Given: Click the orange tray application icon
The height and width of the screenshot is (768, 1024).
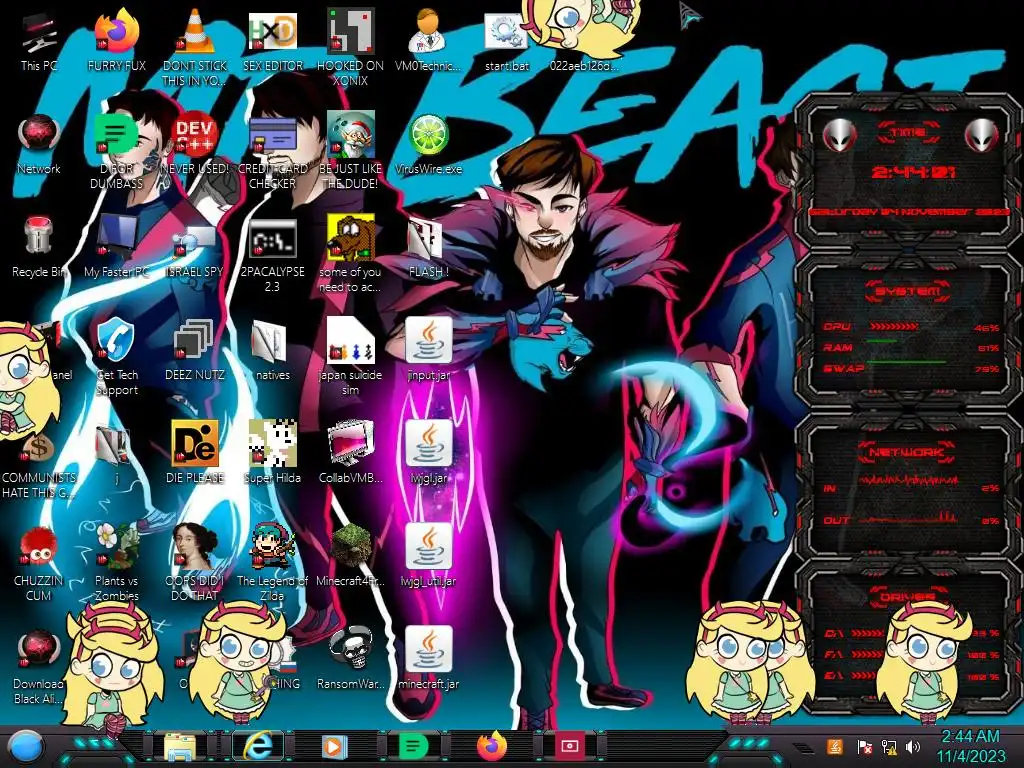Looking at the screenshot, I should (835, 746).
